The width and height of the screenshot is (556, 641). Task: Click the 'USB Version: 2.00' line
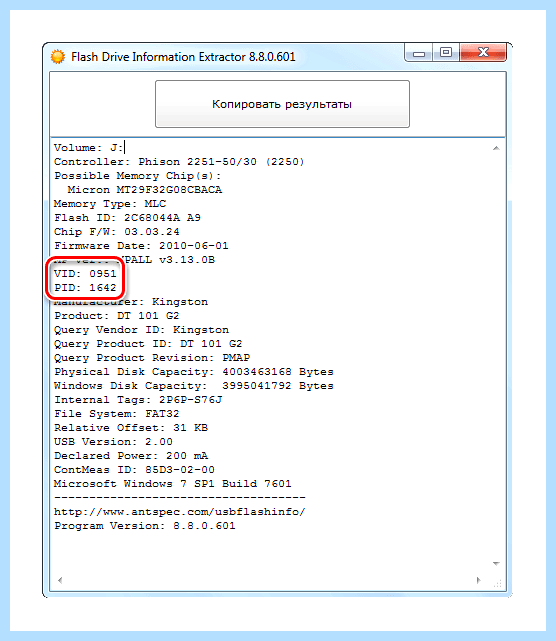pos(113,442)
